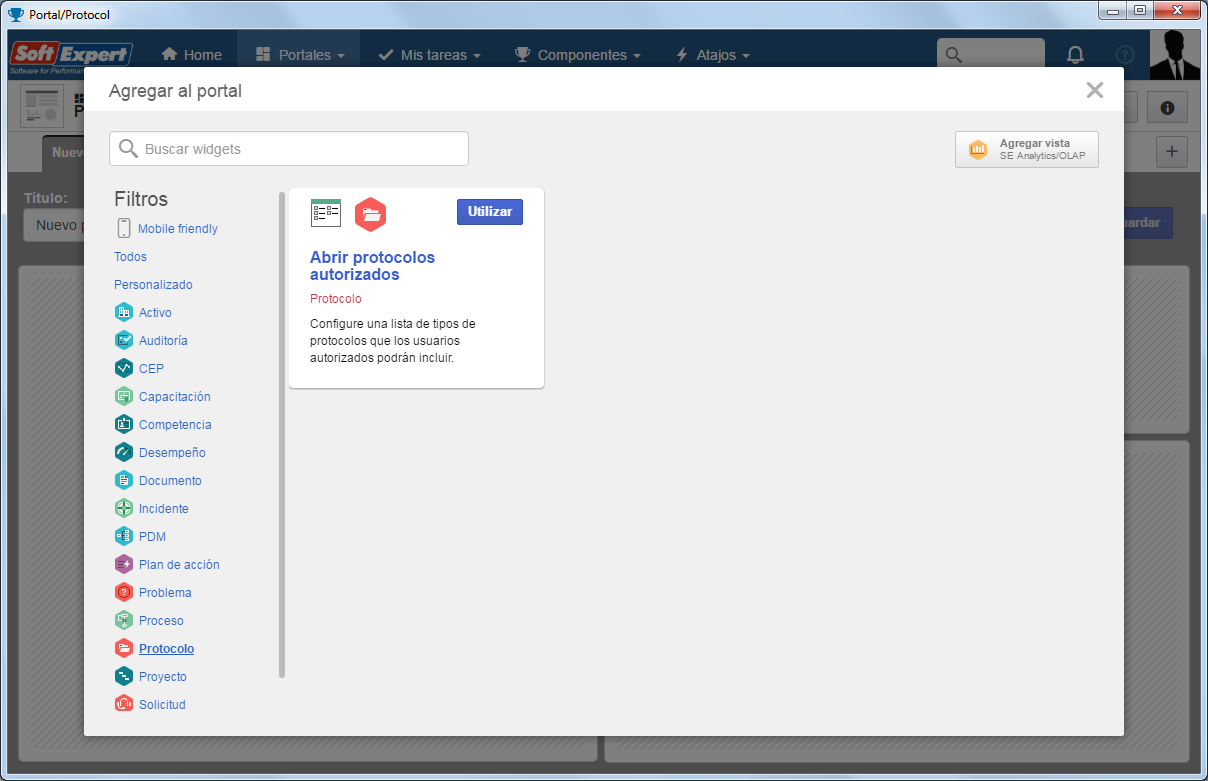Click the Problema filter hexagon icon
Viewport: 1208px width, 781px height.
124,592
